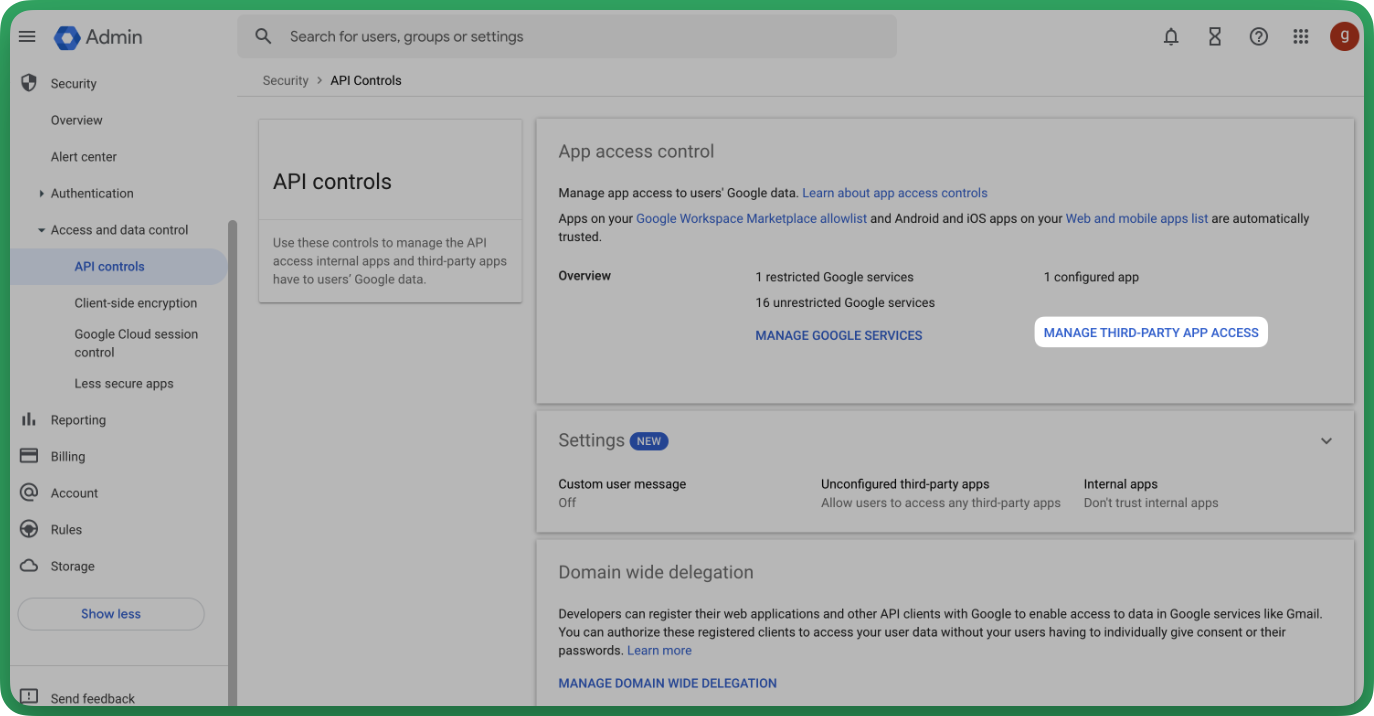1374x716 pixels.
Task: Click the search magnifier icon
Action: (x=263, y=37)
